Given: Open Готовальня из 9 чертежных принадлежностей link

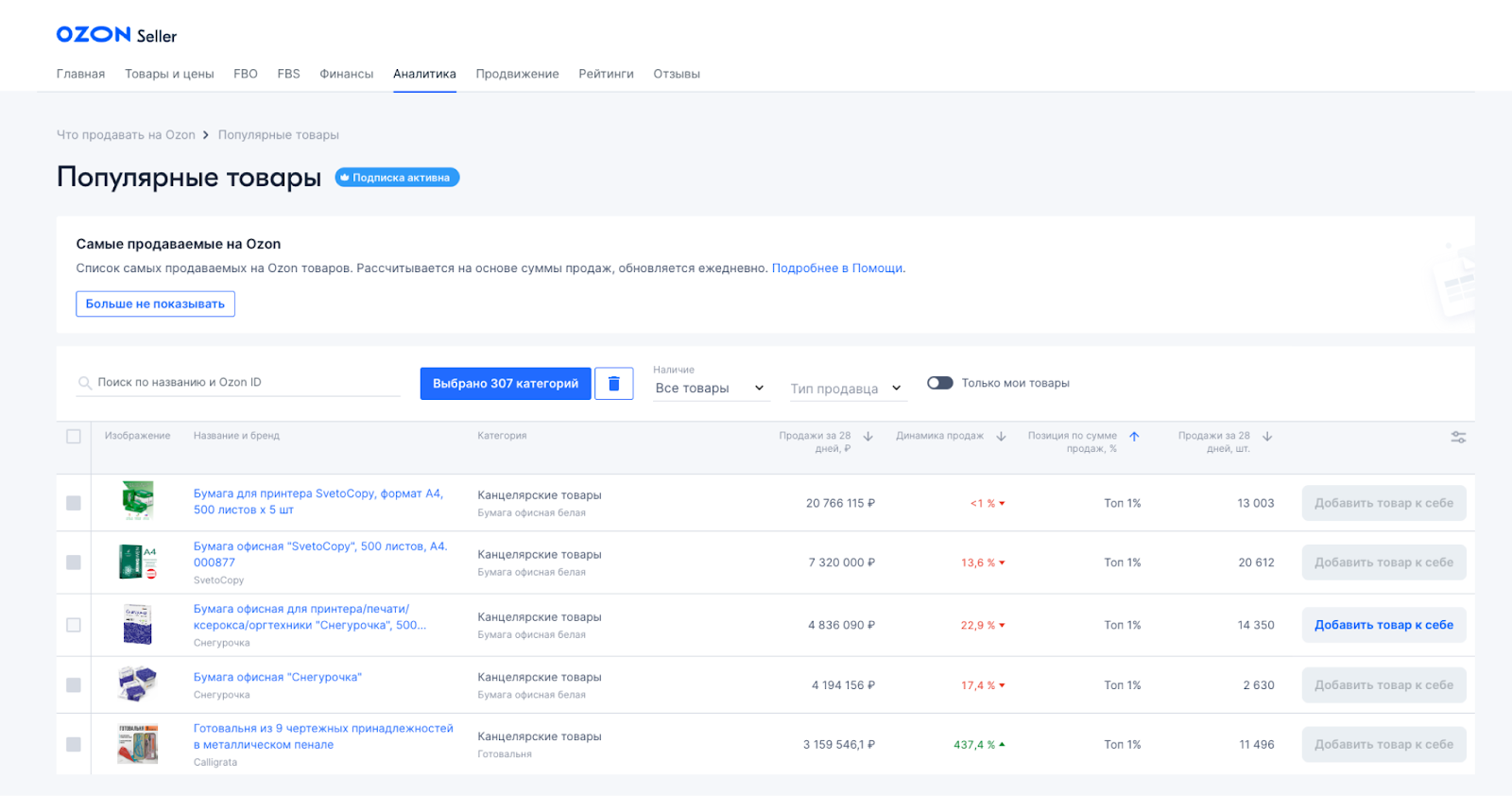Looking at the screenshot, I should [x=323, y=736].
